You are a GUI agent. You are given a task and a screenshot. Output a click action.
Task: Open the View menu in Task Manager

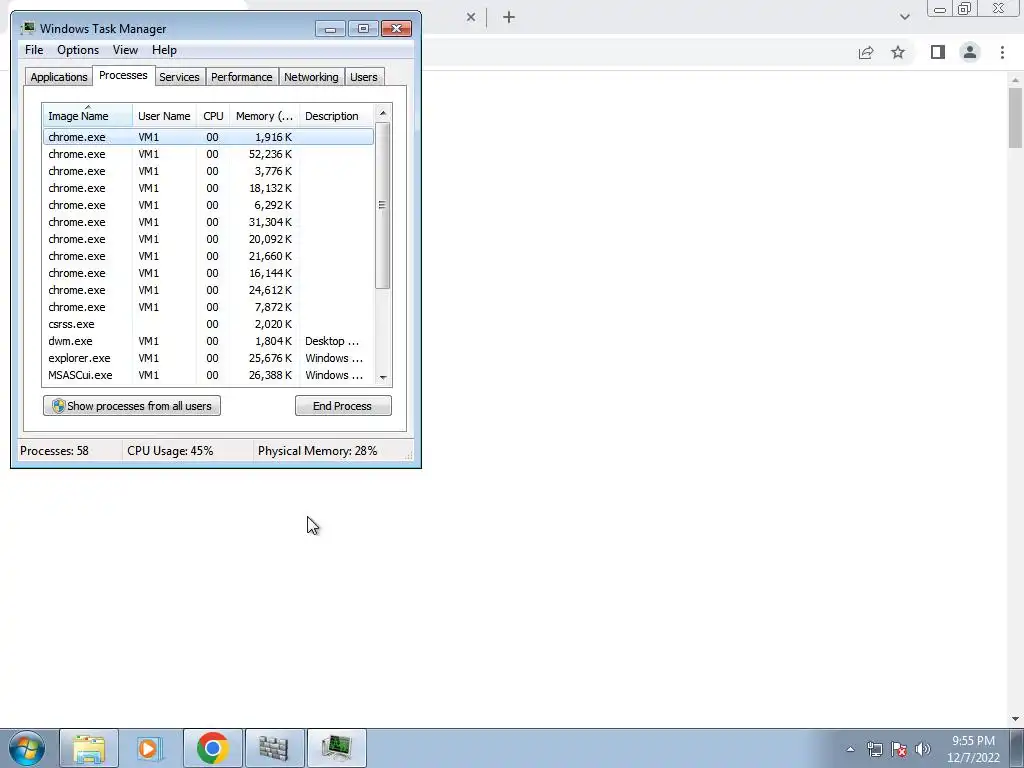click(x=125, y=50)
